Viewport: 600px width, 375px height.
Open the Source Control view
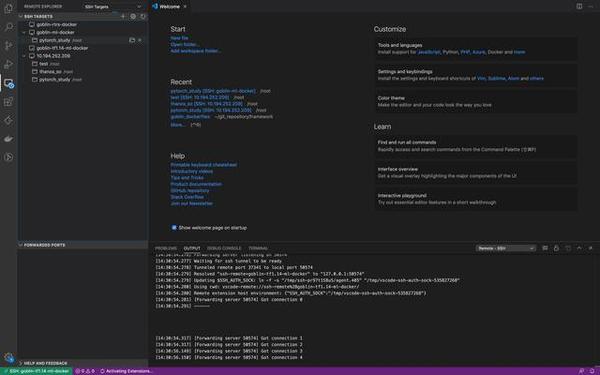(8, 46)
